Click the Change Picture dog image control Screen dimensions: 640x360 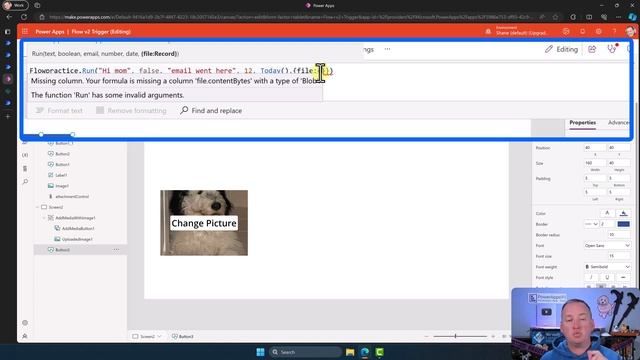[204, 223]
